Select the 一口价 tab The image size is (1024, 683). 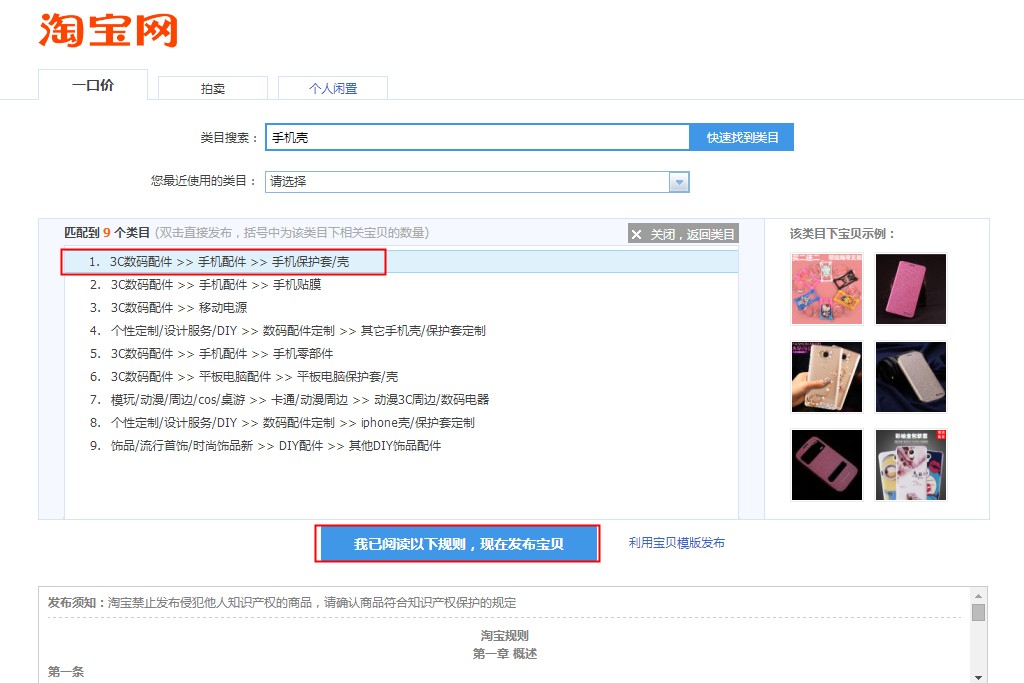[93, 85]
